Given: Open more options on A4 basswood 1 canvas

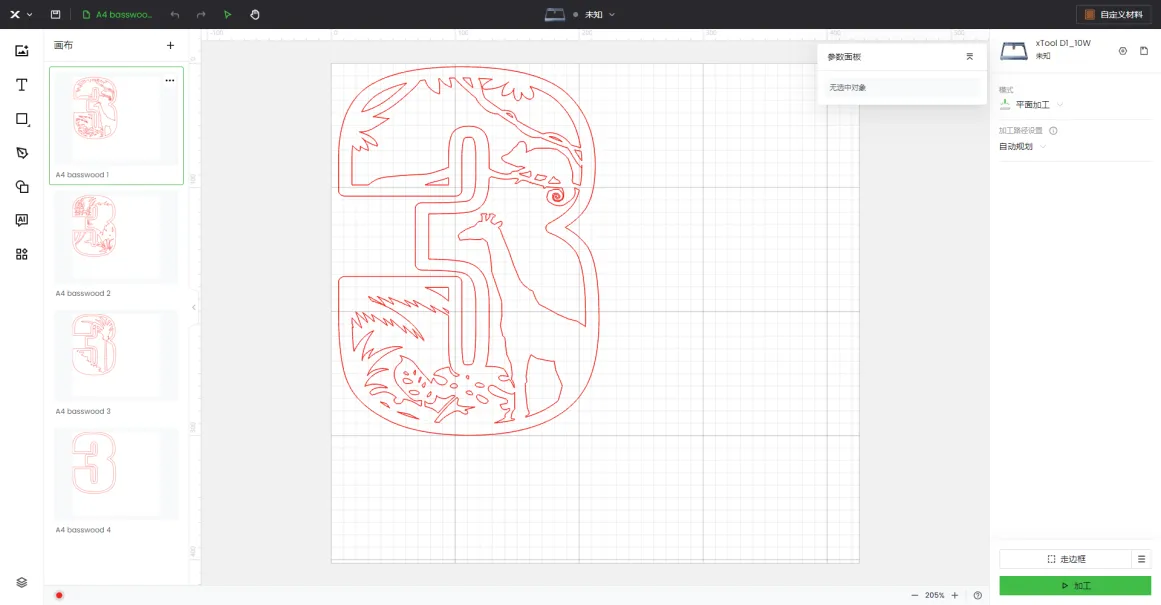Looking at the screenshot, I should click(170, 80).
